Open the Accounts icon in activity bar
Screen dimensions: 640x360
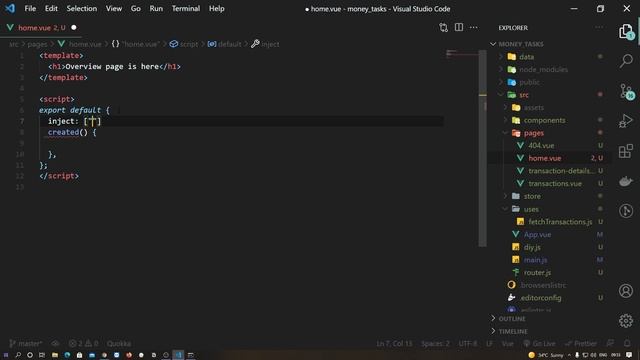coord(626,291)
